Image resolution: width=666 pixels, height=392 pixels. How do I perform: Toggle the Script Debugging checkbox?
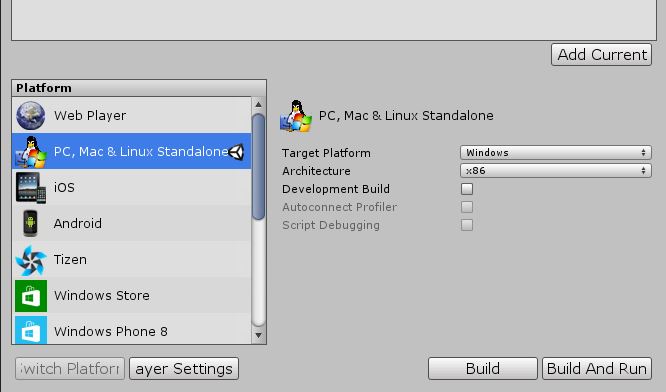[467, 225]
